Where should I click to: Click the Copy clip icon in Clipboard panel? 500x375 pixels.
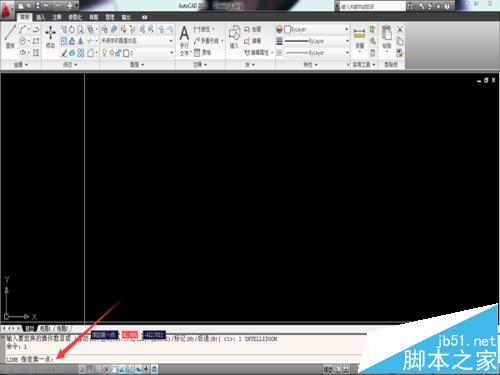coord(400,41)
